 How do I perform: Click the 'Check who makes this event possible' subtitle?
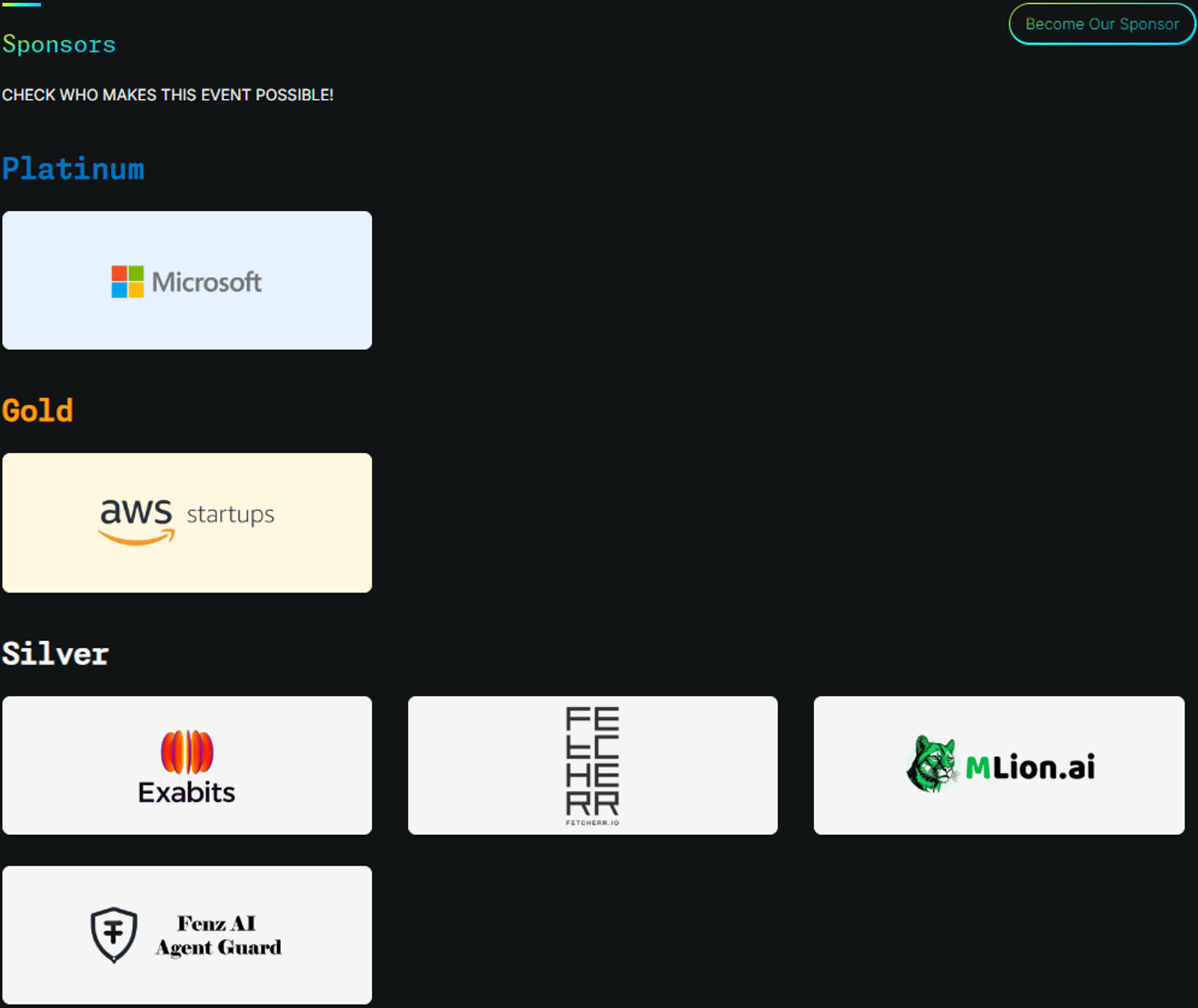pos(168,95)
